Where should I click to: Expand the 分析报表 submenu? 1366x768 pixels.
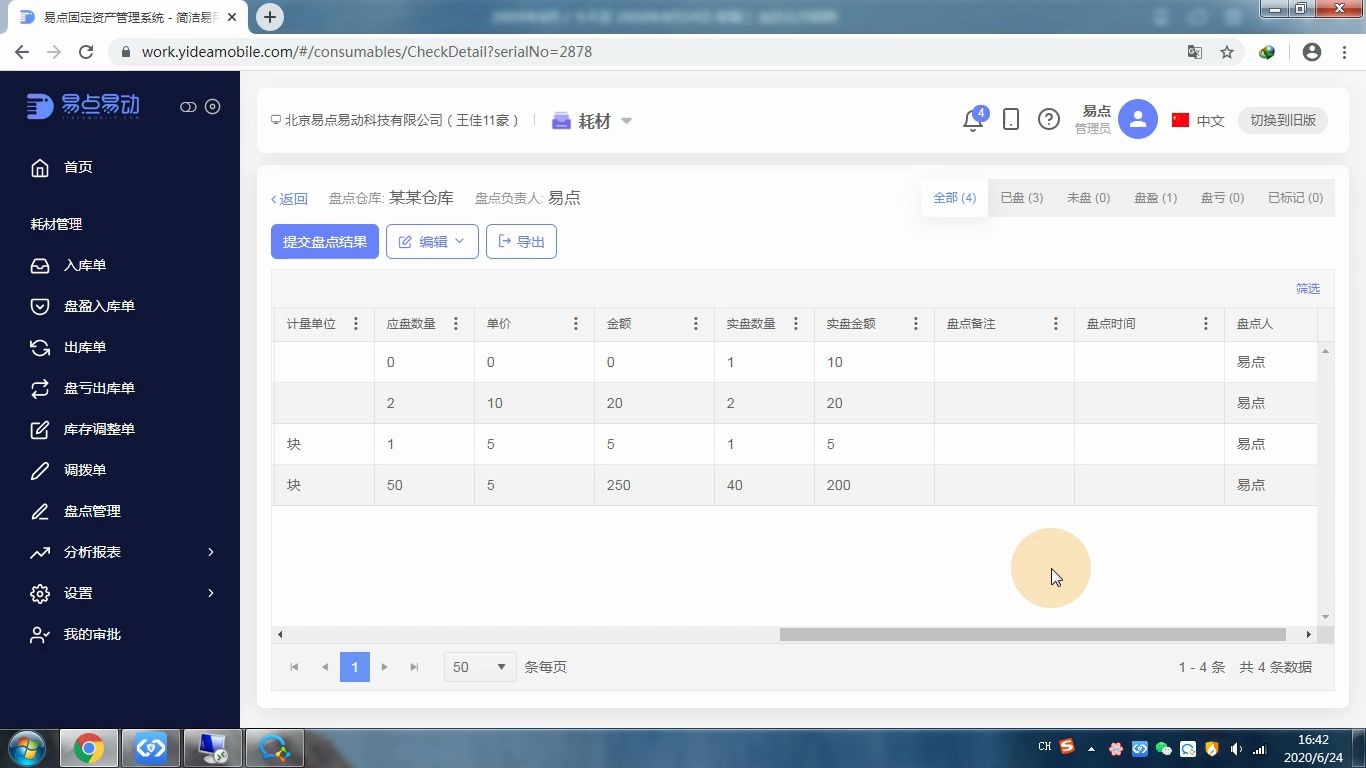pos(122,552)
